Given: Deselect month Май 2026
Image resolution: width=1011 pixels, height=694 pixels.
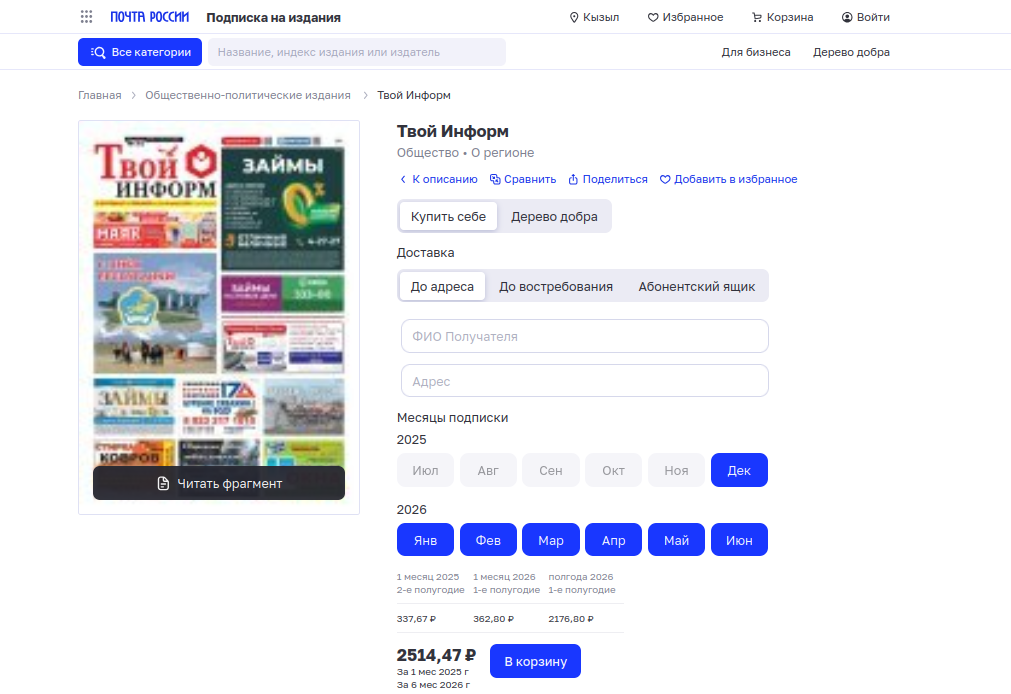Looking at the screenshot, I should click(x=676, y=540).
